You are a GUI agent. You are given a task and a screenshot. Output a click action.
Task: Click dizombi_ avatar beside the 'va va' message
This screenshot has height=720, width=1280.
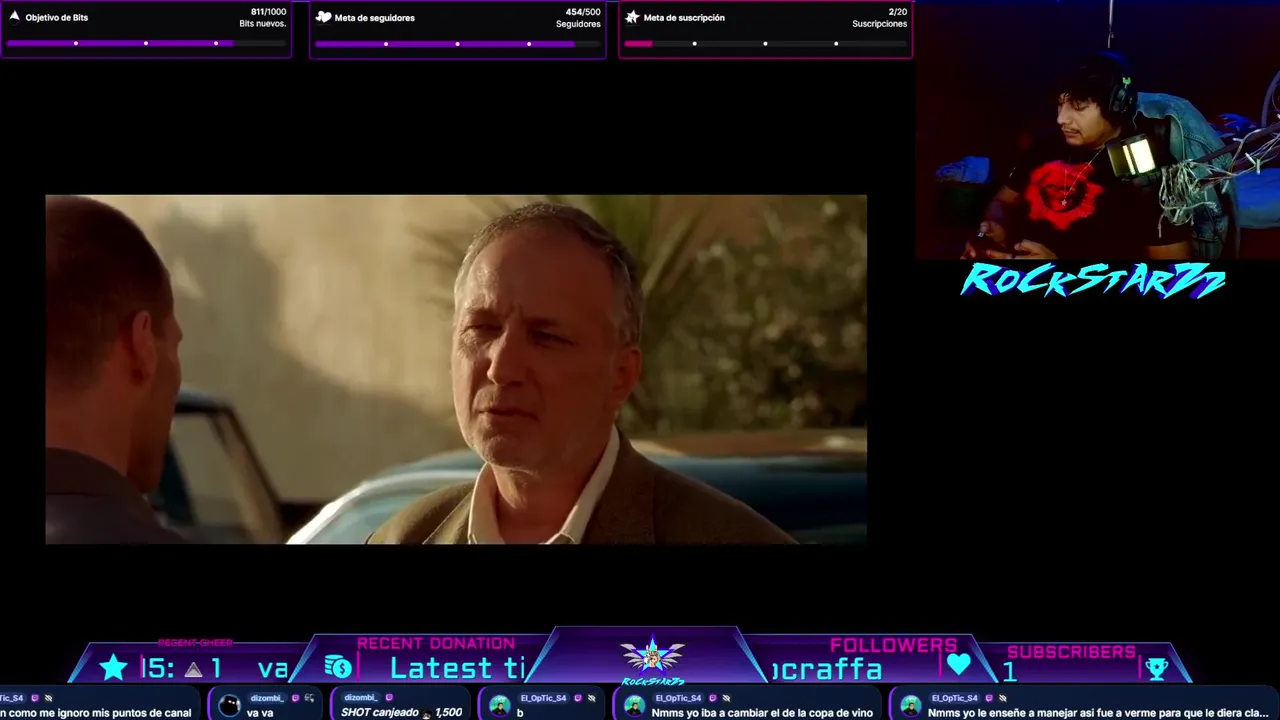pos(229,706)
